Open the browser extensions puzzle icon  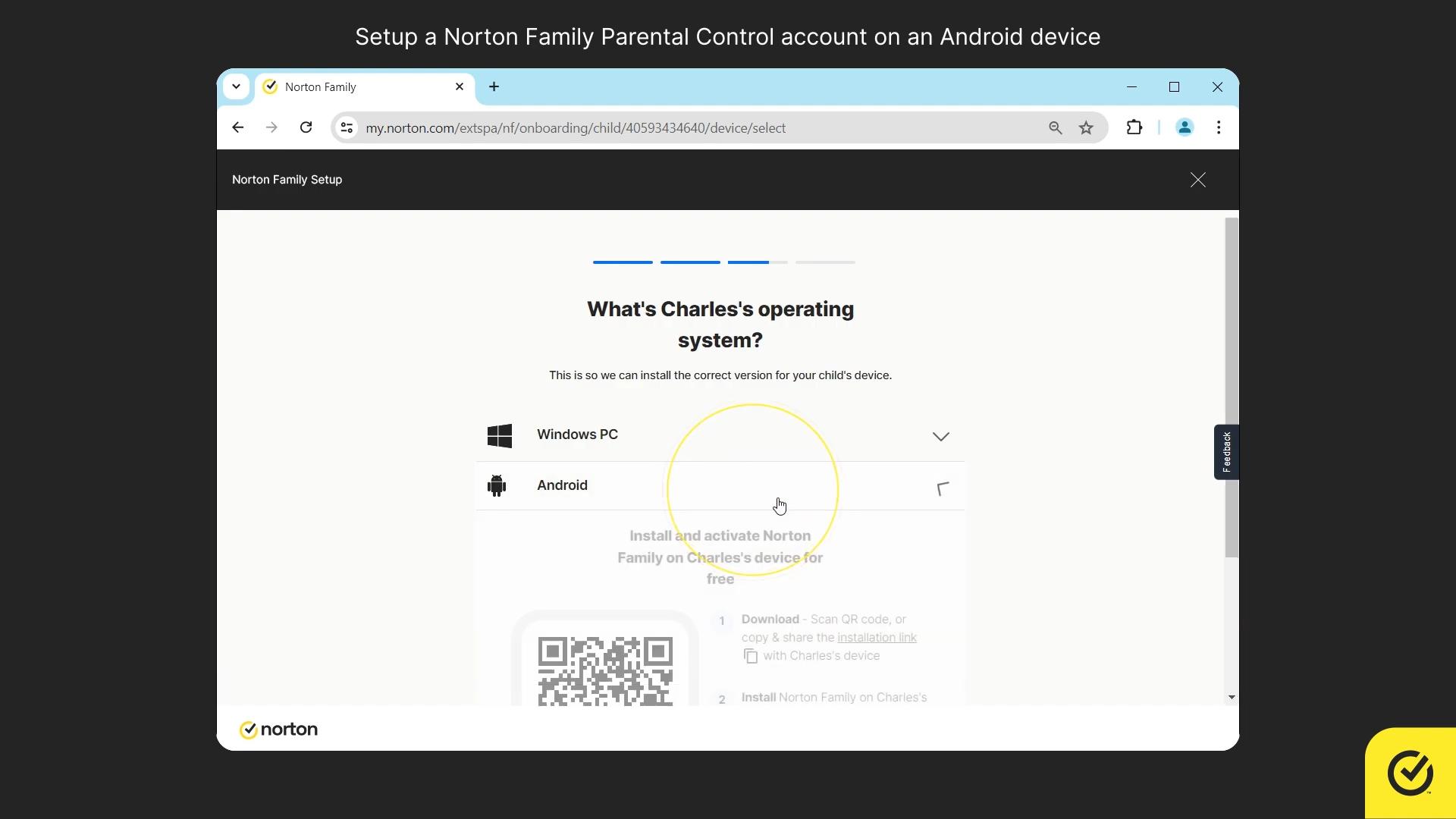pos(1134,127)
